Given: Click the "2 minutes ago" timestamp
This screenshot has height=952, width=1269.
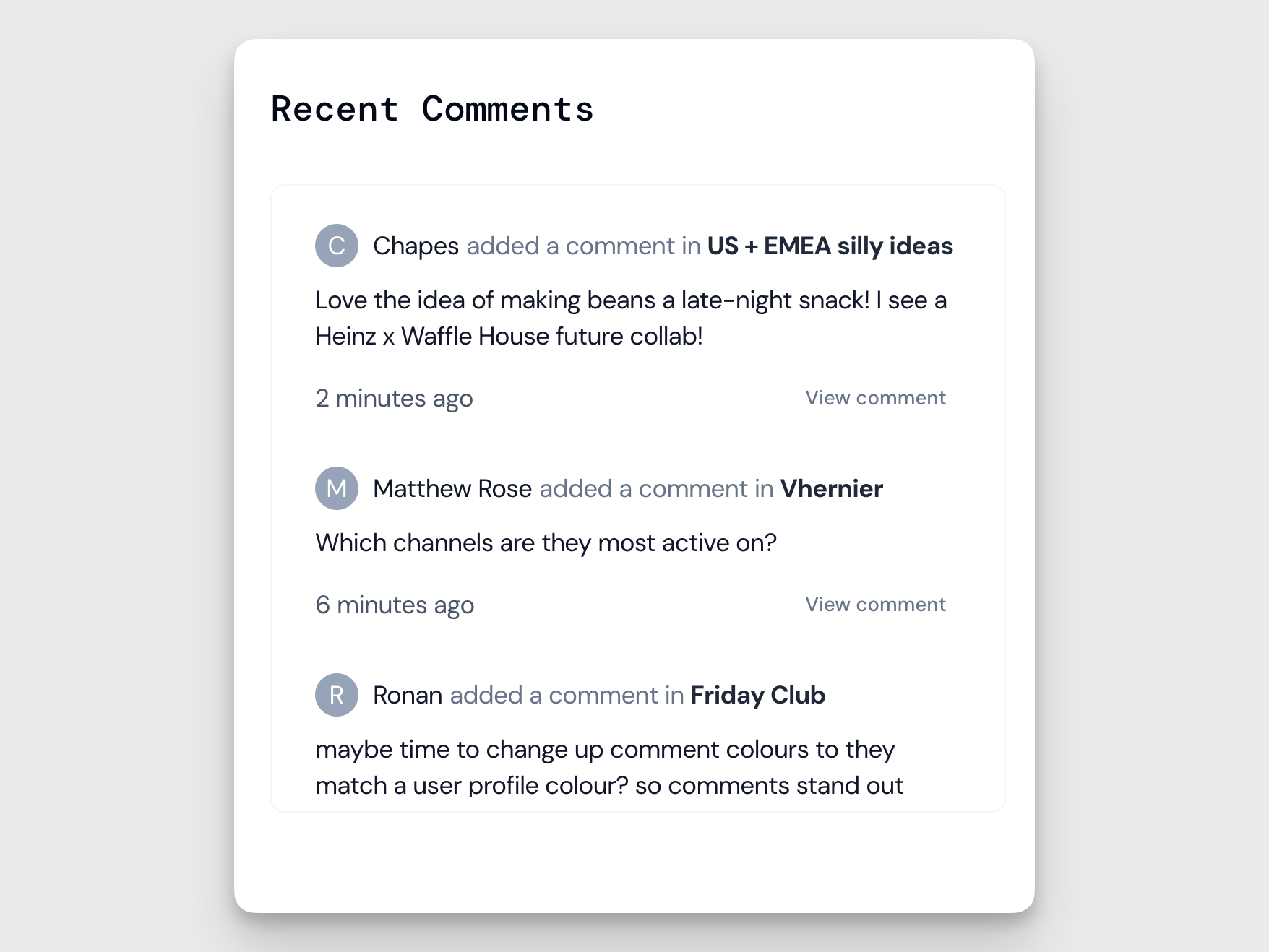Looking at the screenshot, I should [x=394, y=398].
